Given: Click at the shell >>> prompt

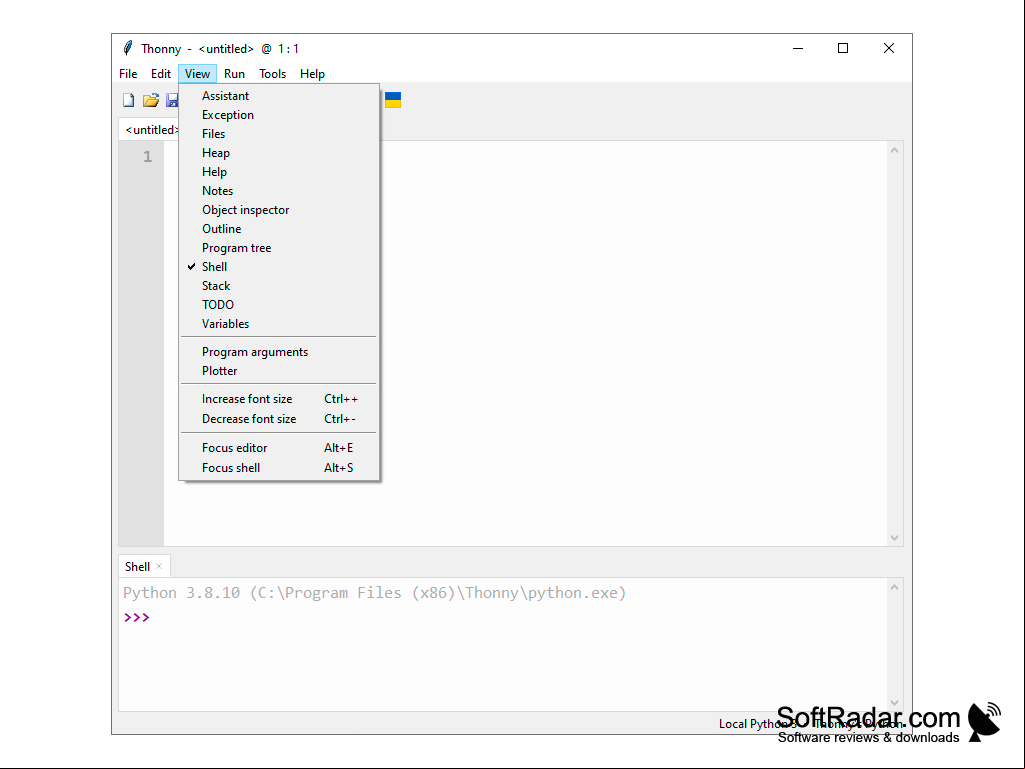Looking at the screenshot, I should point(137,617).
